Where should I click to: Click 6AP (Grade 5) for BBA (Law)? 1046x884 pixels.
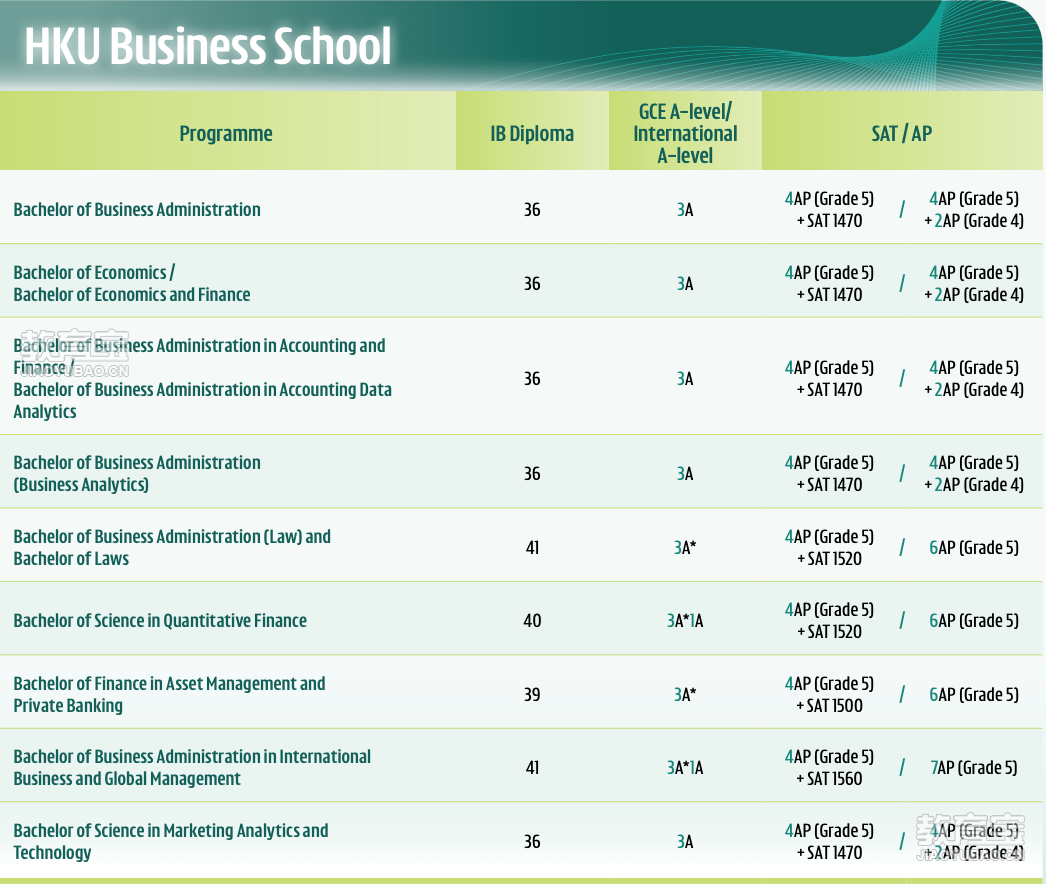(x=974, y=548)
